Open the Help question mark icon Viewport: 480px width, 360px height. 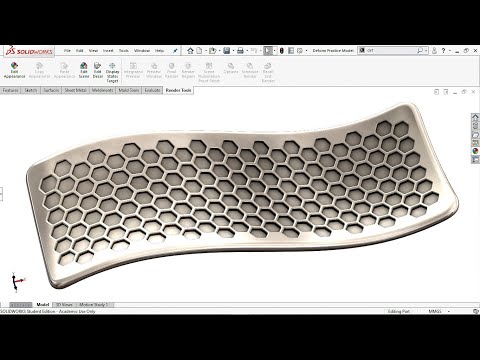point(443,51)
